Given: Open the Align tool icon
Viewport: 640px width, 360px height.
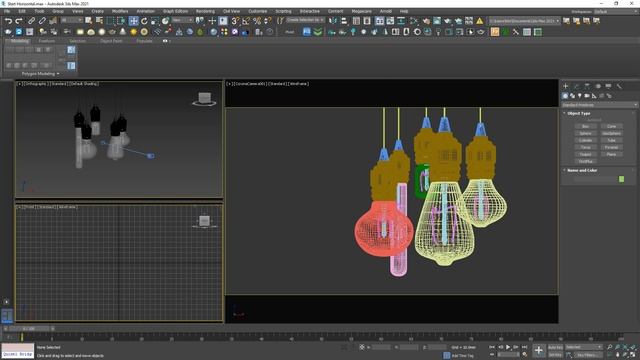Looking at the screenshot, I should click(x=344, y=20).
